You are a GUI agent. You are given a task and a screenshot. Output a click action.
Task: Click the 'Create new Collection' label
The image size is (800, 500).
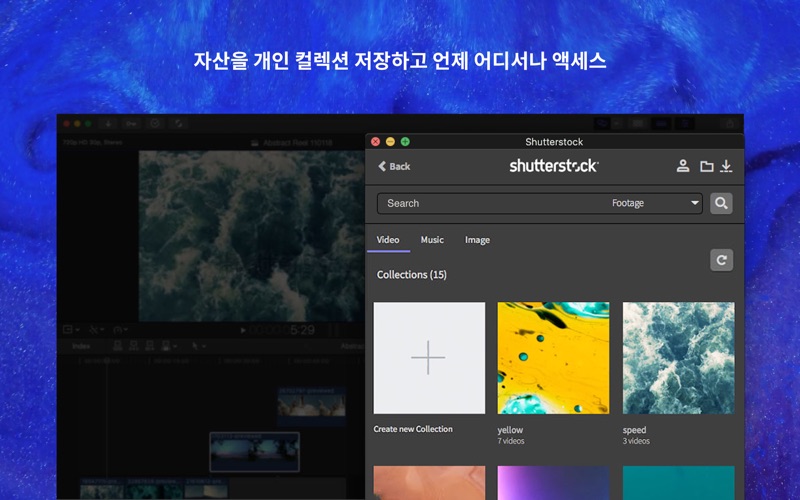[x=413, y=429]
